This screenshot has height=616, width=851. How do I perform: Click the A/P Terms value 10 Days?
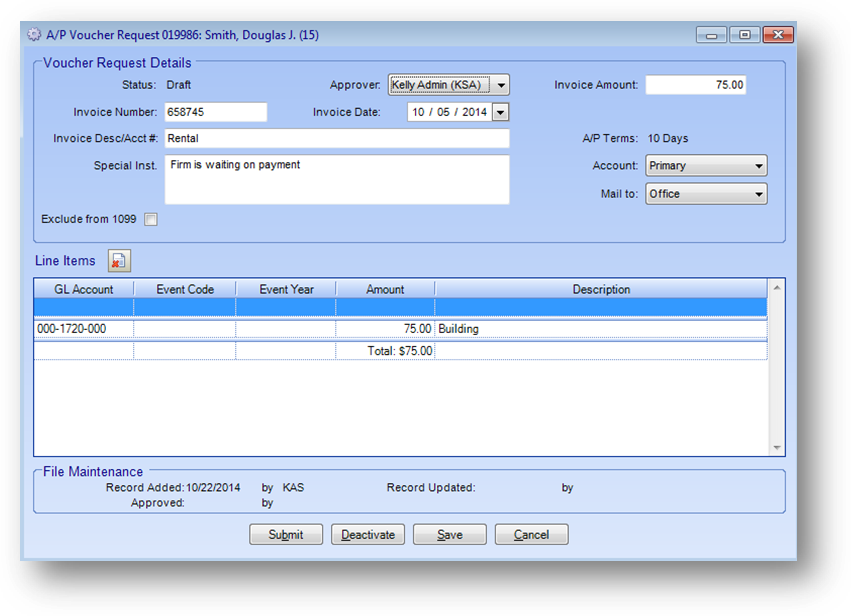[668, 138]
